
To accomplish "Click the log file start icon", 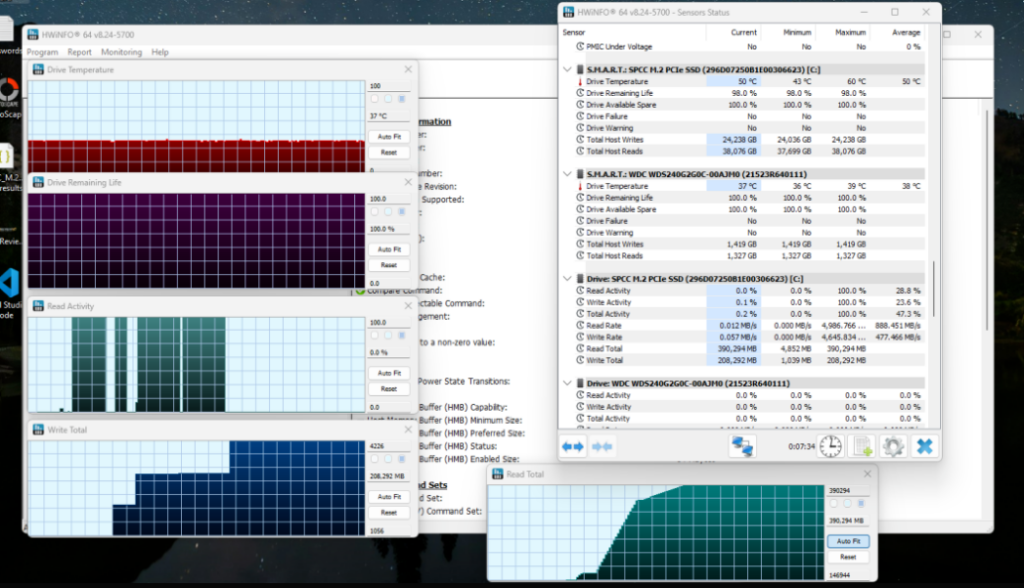I will pos(861,447).
